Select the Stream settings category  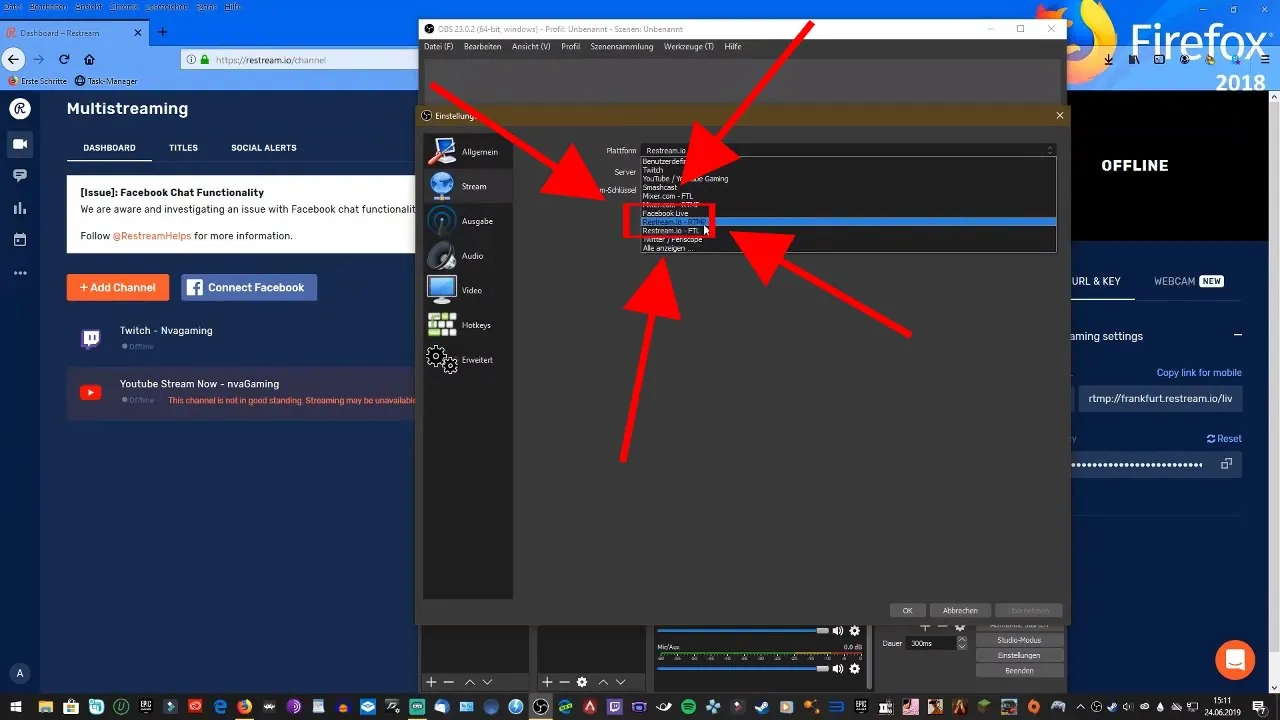(x=468, y=186)
